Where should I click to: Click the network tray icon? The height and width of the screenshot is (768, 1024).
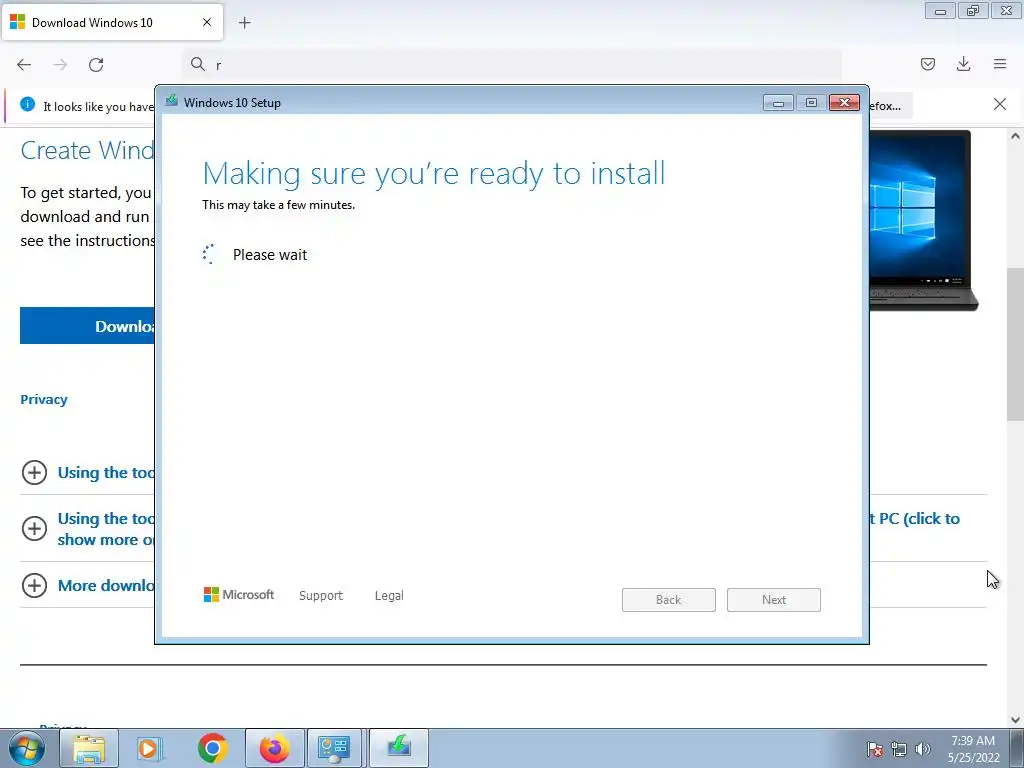click(x=899, y=749)
